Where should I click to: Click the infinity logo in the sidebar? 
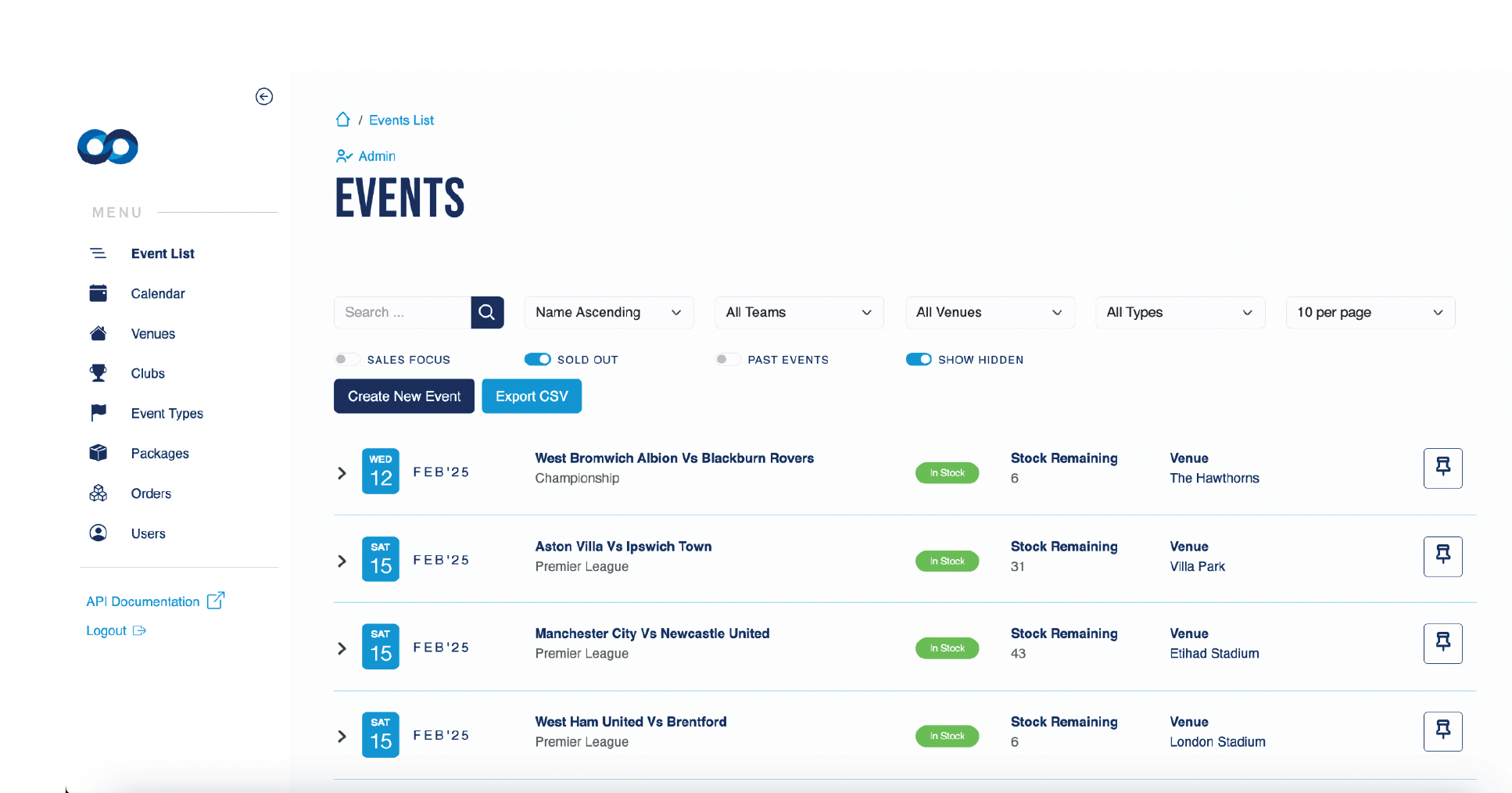(x=108, y=147)
